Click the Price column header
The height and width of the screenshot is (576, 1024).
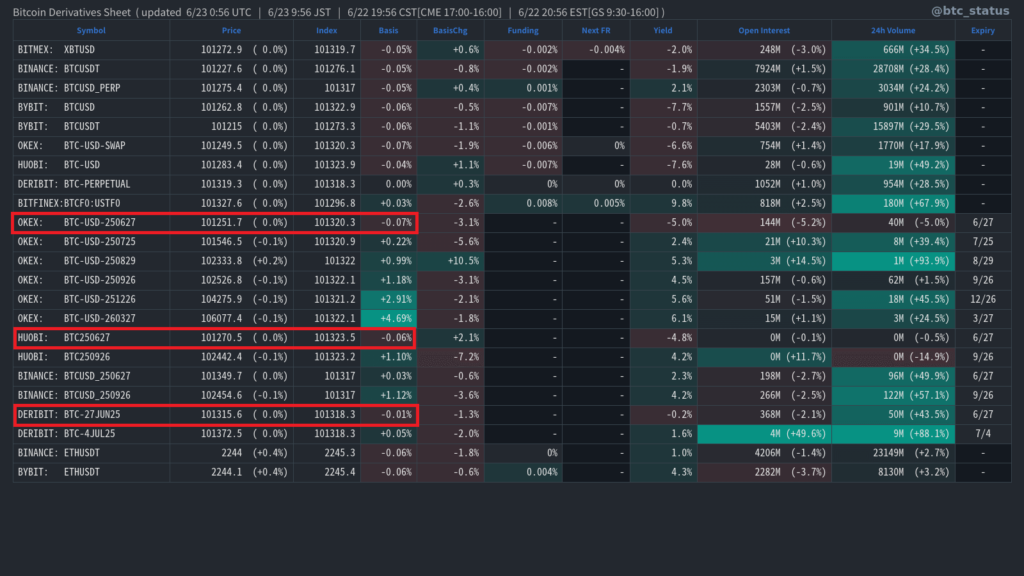[x=231, y=31]
